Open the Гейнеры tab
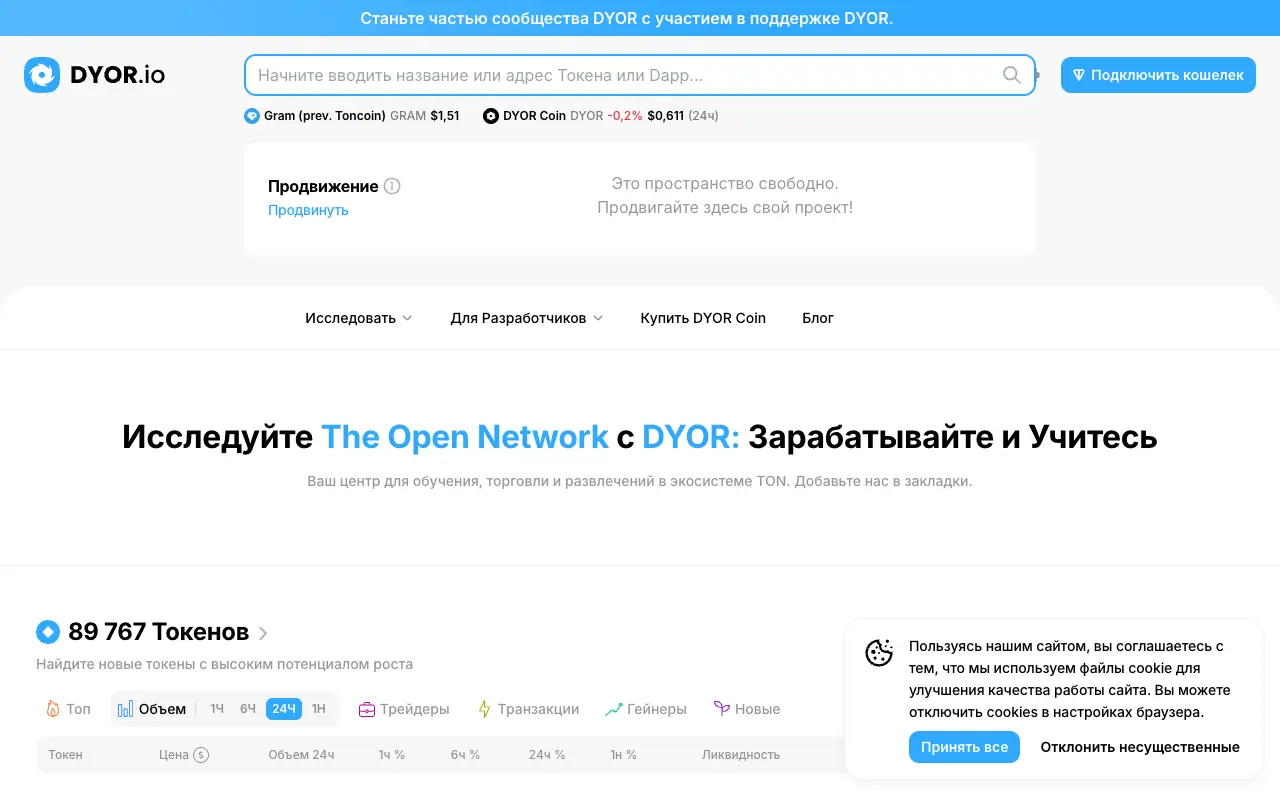 click(x=646, y=709)
